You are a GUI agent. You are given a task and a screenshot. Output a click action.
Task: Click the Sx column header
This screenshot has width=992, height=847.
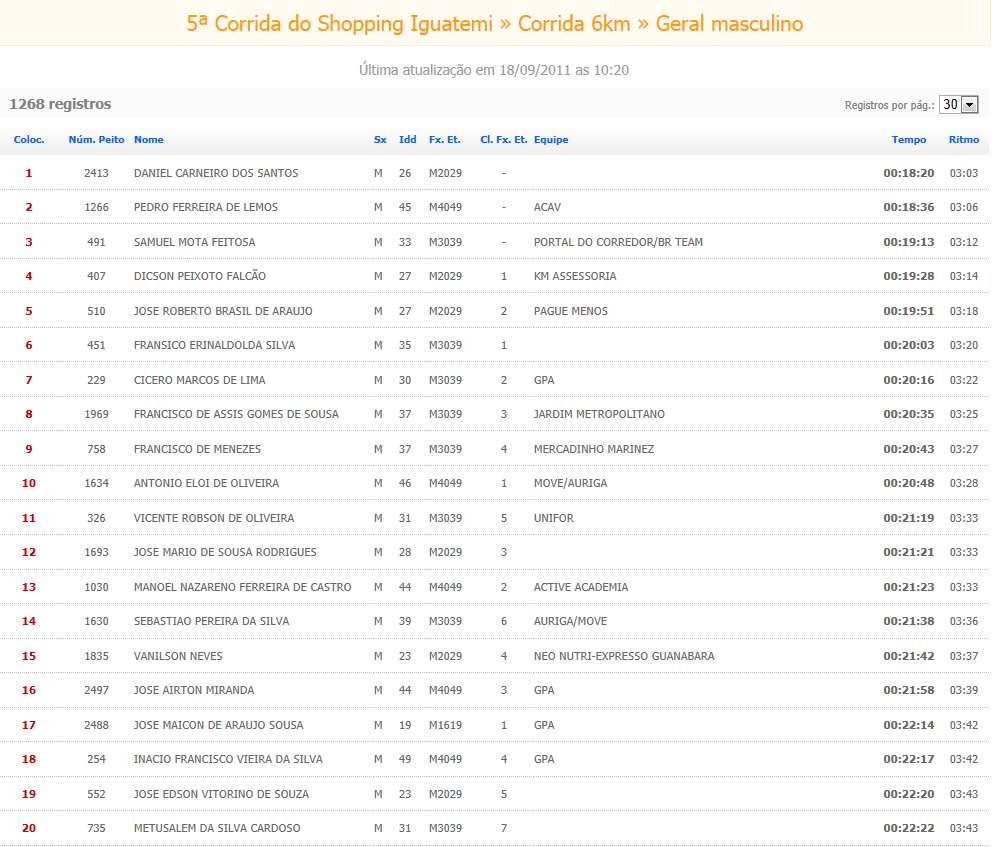click(x=379, y=140)
